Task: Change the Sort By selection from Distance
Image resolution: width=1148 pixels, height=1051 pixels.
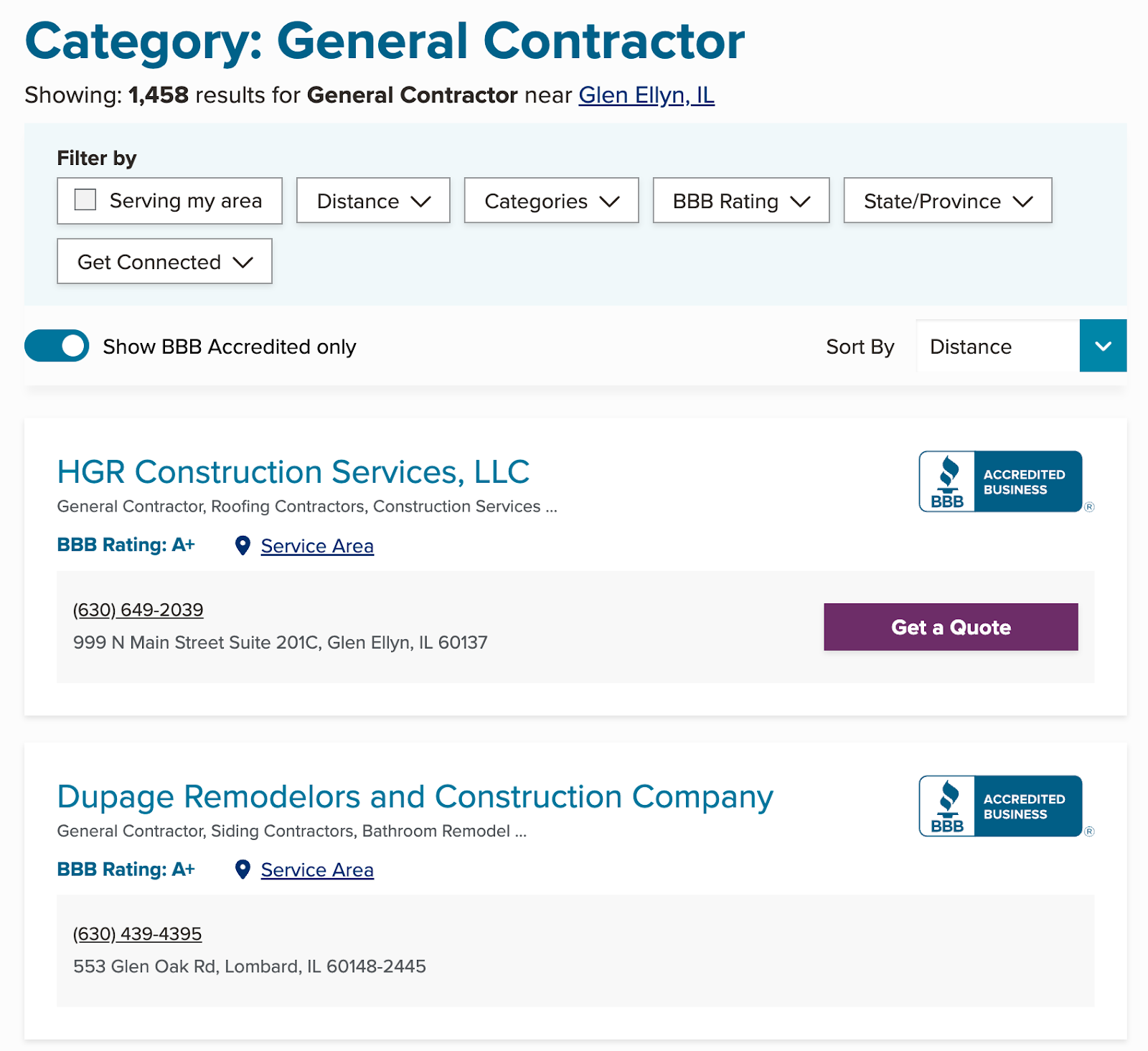Action: [1019, 346]
